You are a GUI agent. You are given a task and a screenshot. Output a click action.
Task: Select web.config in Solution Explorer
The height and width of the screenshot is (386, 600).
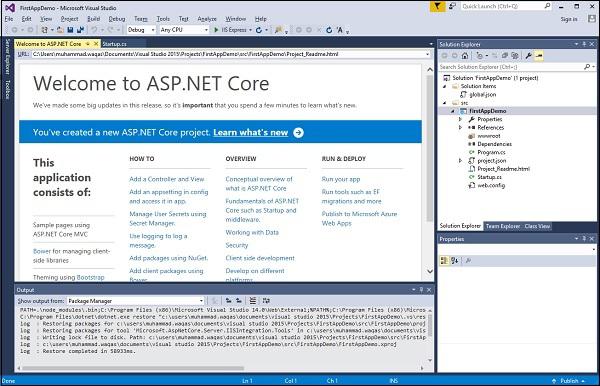491,186
